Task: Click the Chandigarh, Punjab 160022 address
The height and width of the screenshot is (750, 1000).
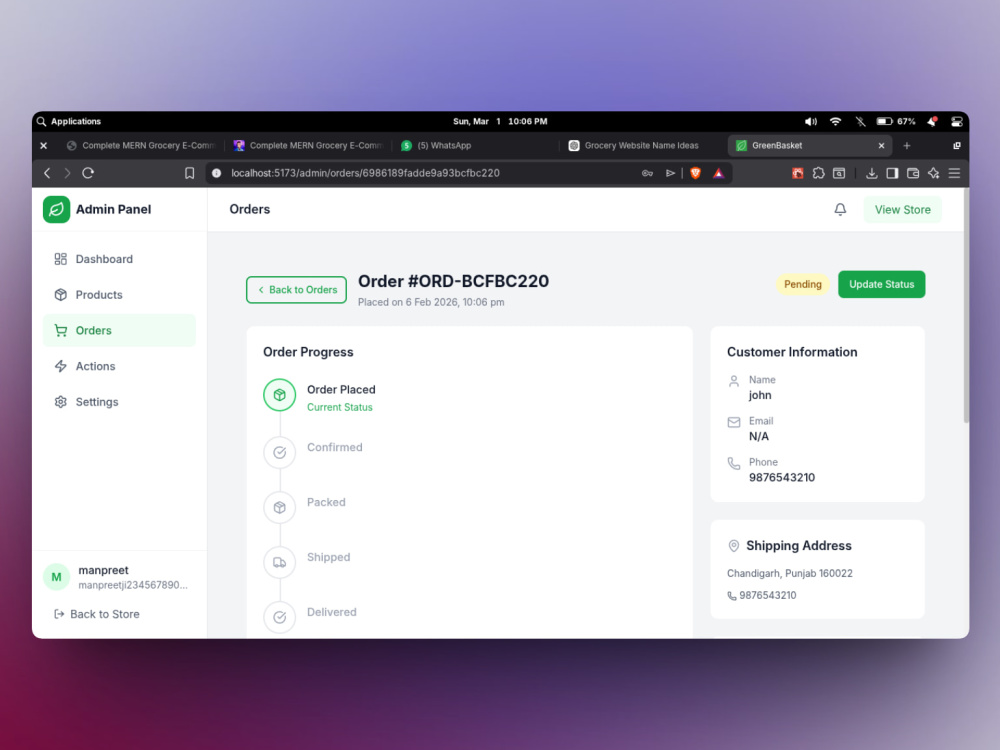Action: tap(790, 573)
